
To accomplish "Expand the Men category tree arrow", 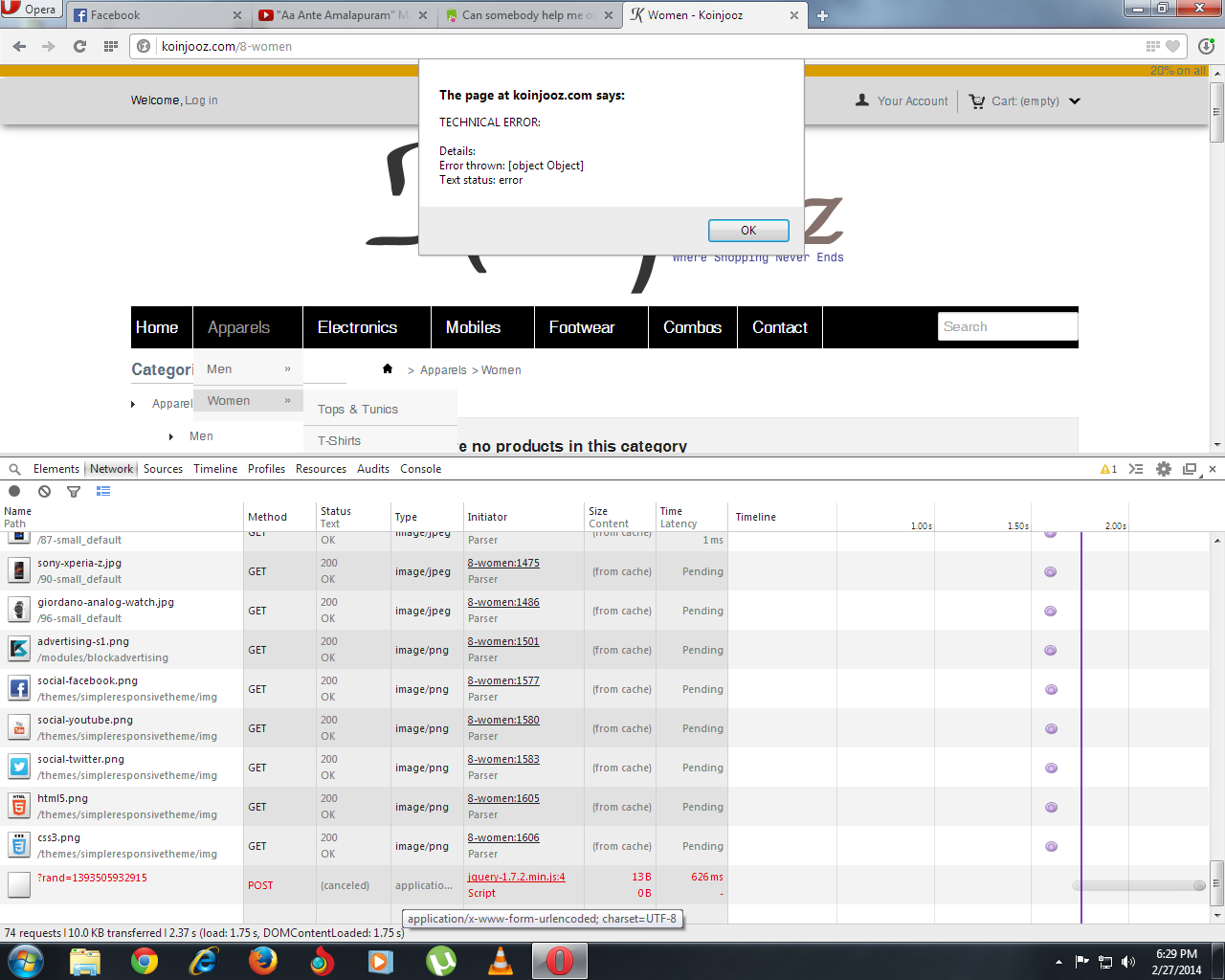I will [x=171, y=436].
